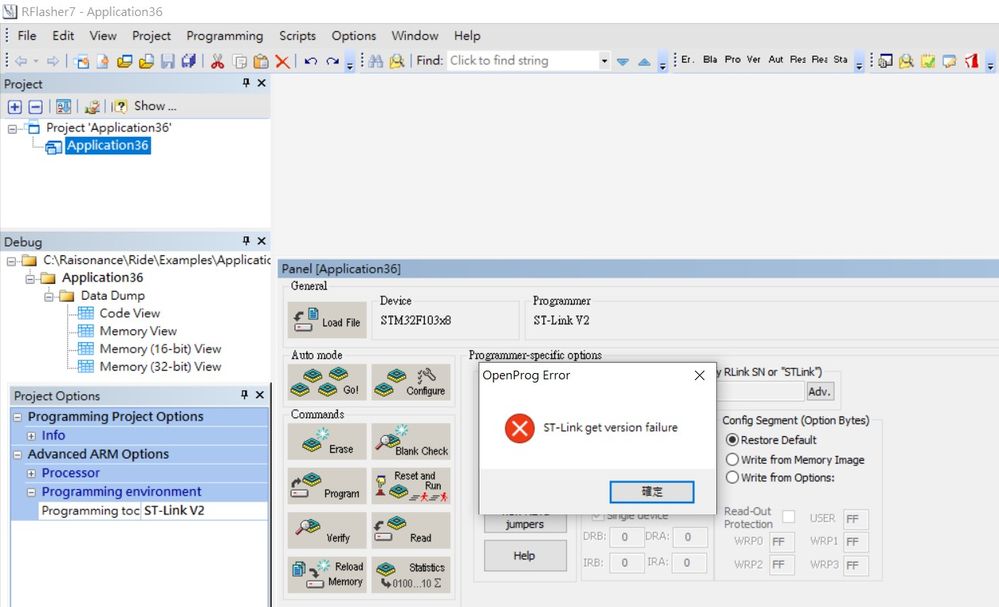Expand the Processor options node

31,474
